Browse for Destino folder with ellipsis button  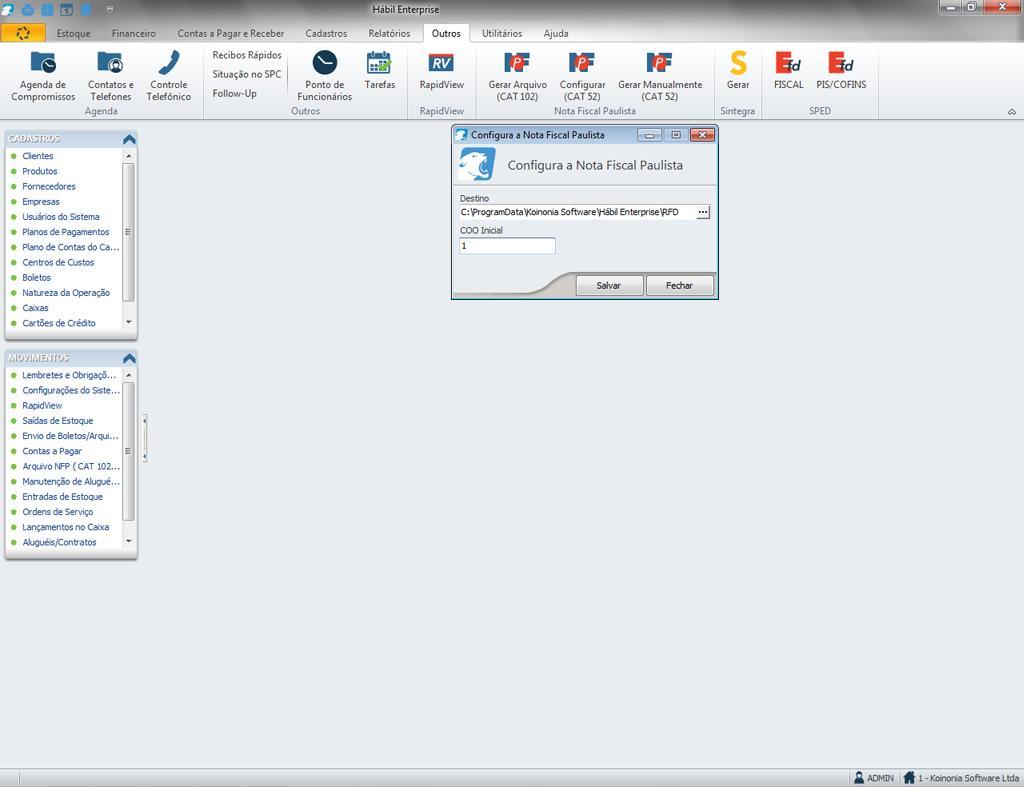click(703, 212)
